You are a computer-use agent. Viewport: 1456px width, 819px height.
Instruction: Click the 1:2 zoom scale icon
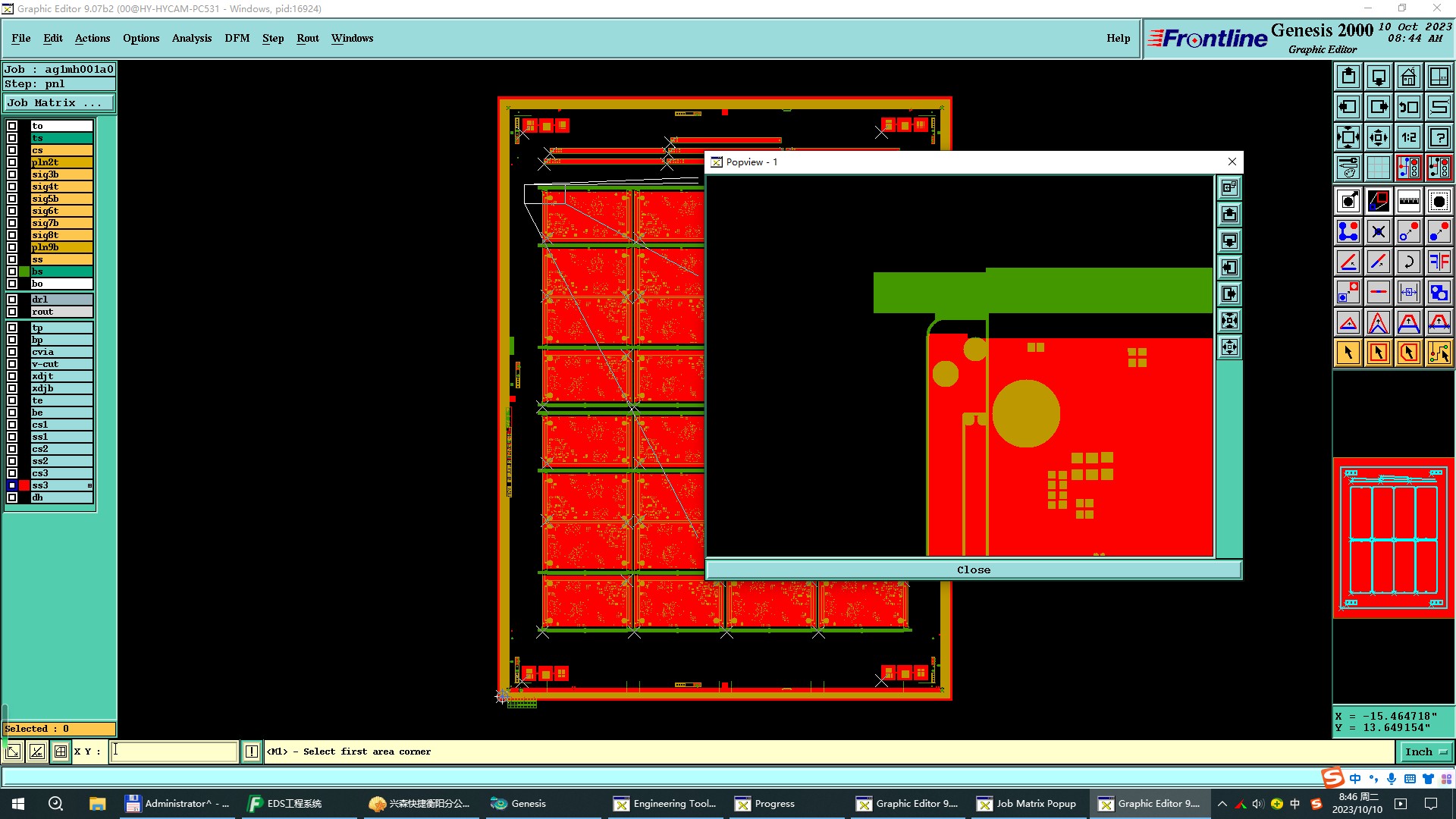tap(1408, 137)
